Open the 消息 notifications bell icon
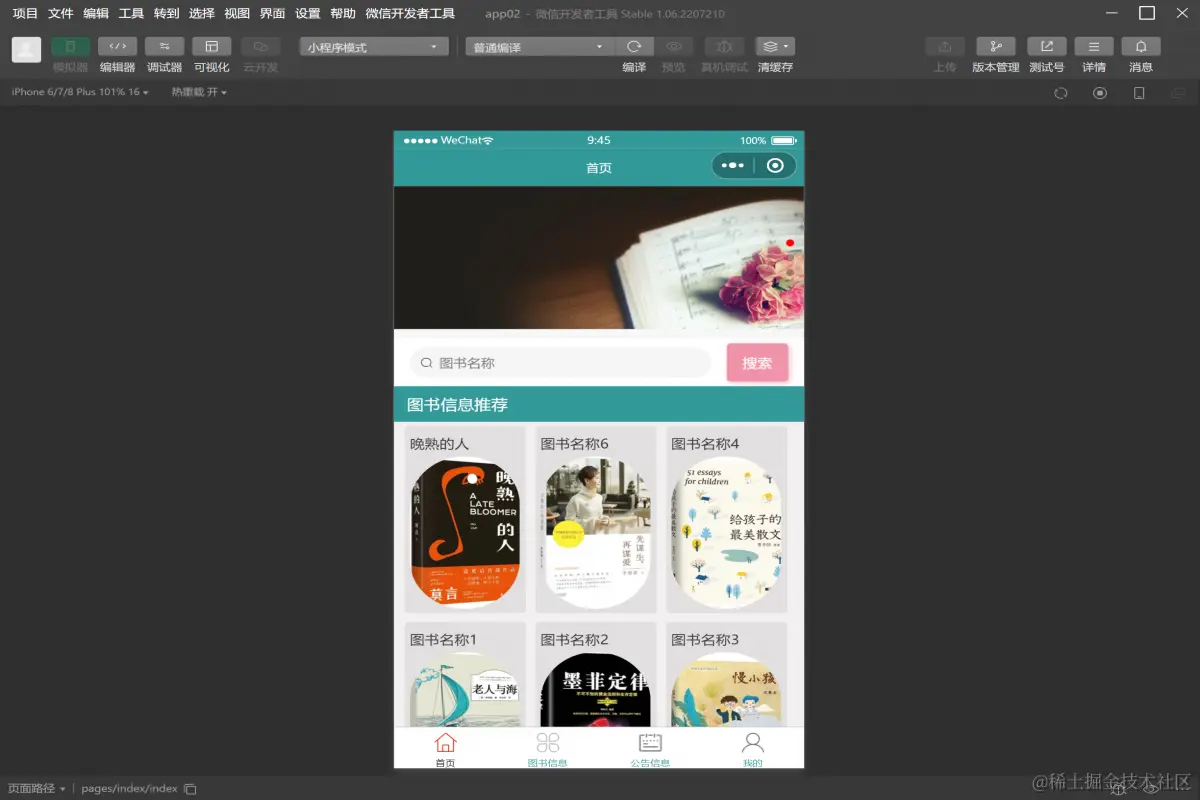 click(1141, 47)
